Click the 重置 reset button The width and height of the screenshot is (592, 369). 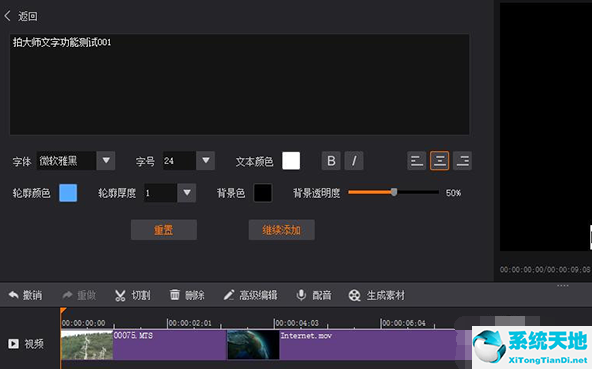click(164, 230)
